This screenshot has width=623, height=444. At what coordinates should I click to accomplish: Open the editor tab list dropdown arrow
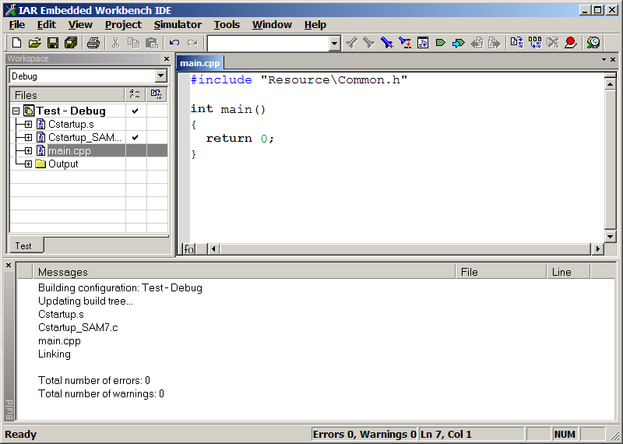(604, 60)
